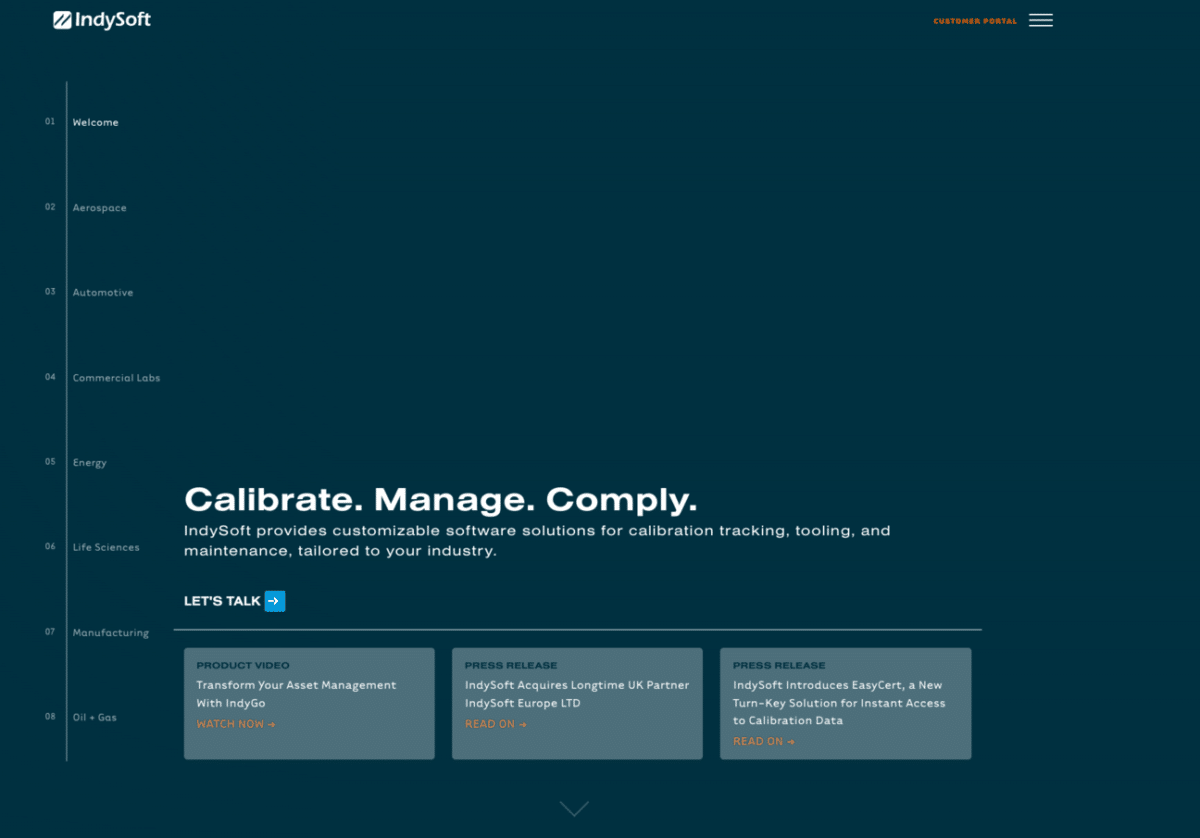Go to the Aerospace section
This screenshot has height=838, width=1200.
(x=99, y=208)
